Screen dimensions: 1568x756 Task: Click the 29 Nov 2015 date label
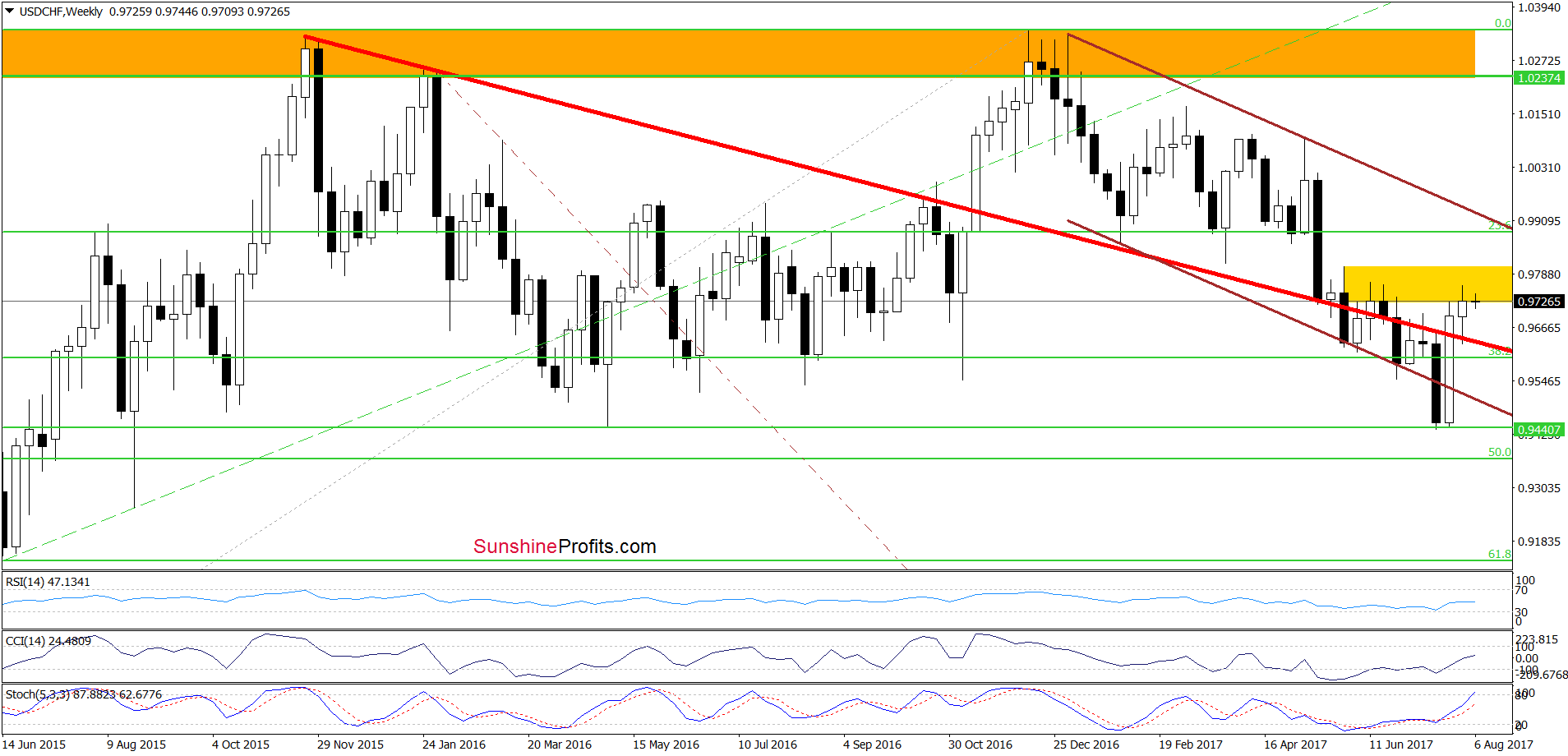(350, 744)
